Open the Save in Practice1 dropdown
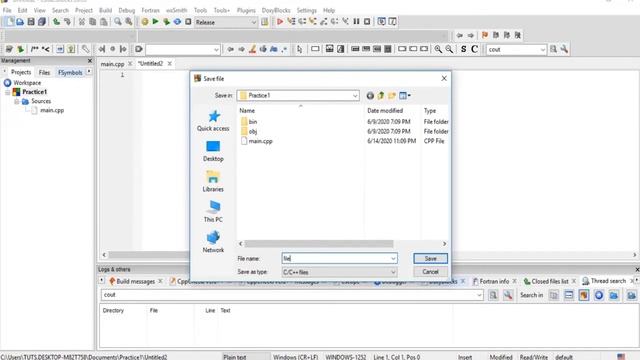The height and width of the screenshot is (360, 640). tap(355, 96)
